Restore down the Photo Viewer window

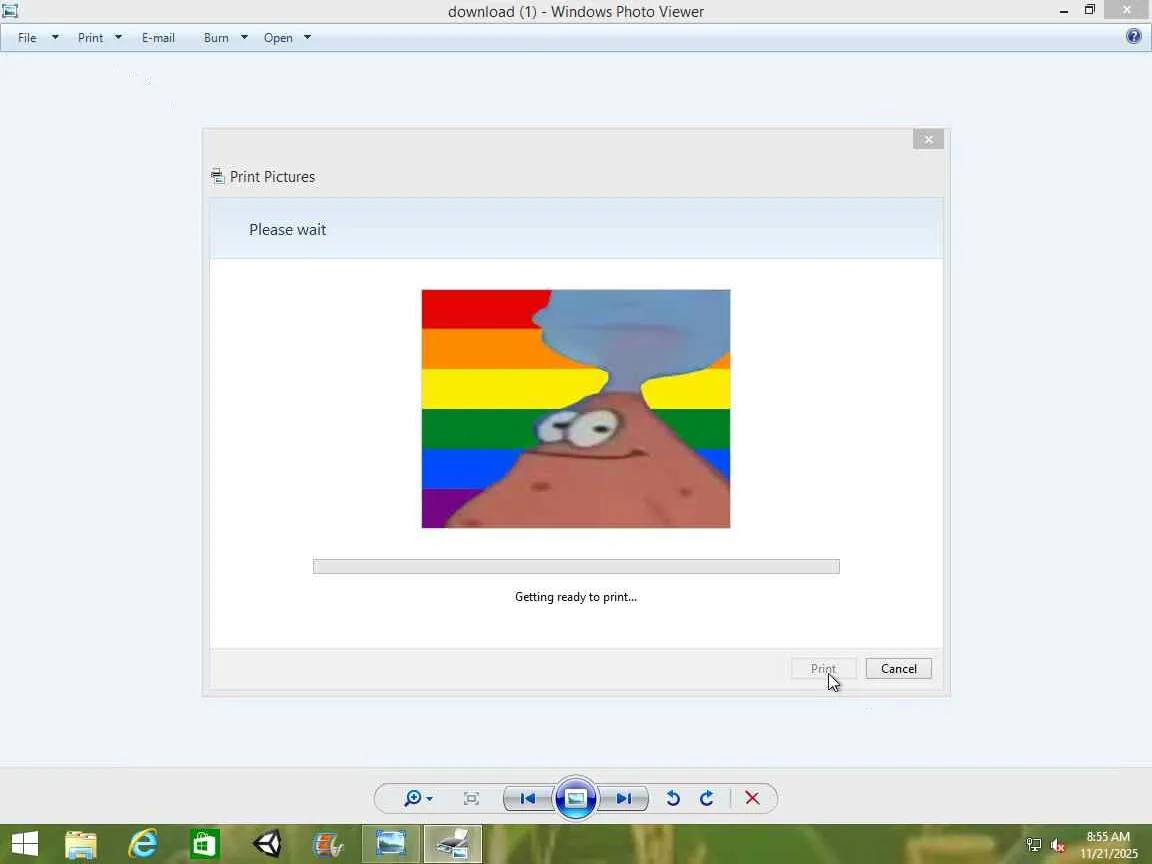[1090, 10]
